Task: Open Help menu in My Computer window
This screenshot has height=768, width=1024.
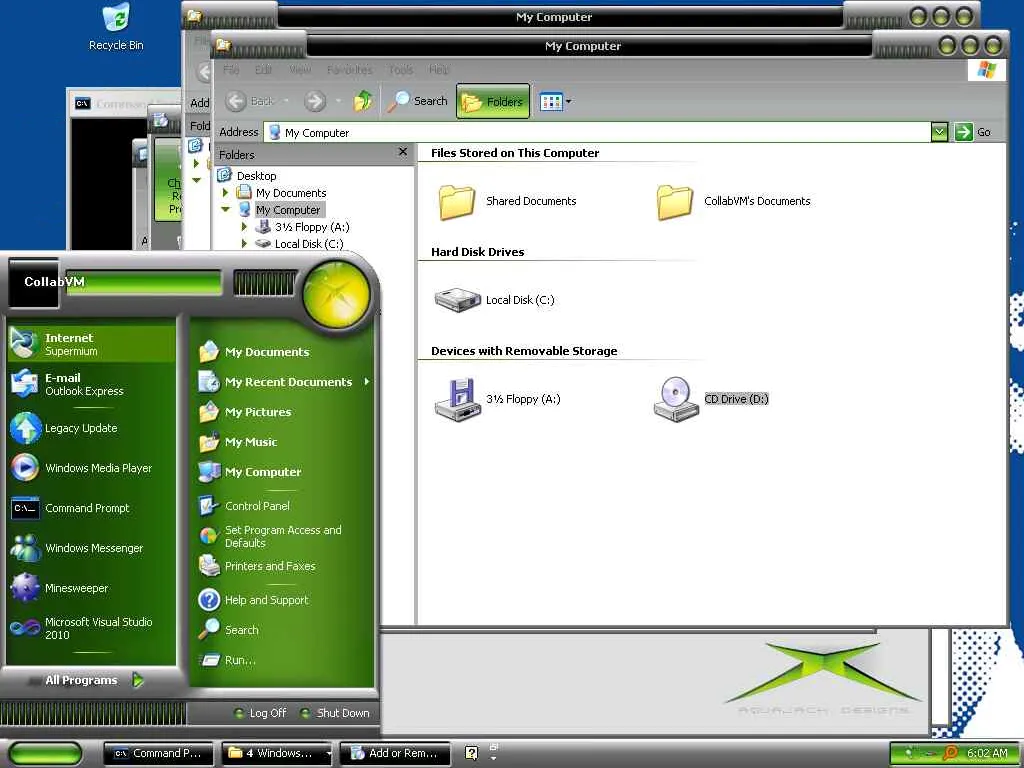Action: coord(439,69)
